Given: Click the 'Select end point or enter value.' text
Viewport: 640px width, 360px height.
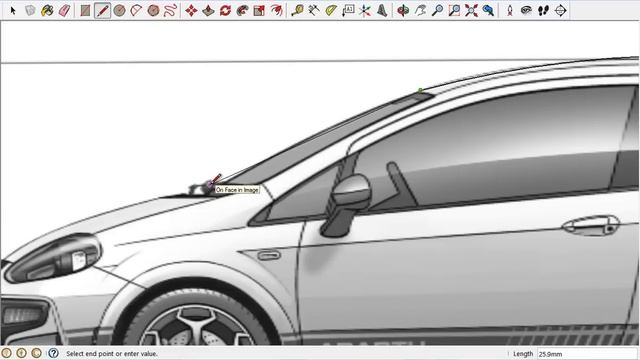Looking at the screenshot, I should [112, 354].
